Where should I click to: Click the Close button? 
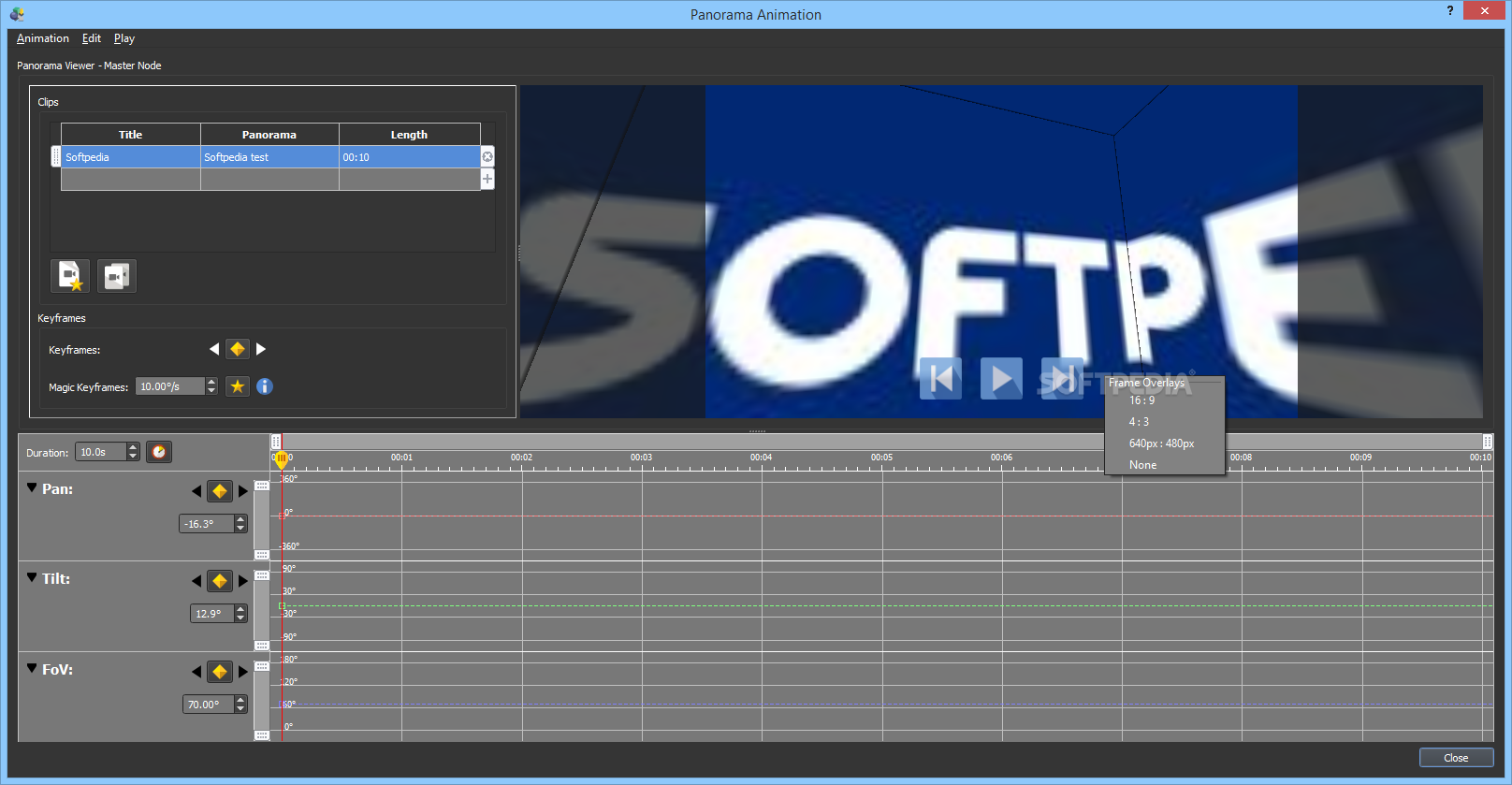point(1456,758)
